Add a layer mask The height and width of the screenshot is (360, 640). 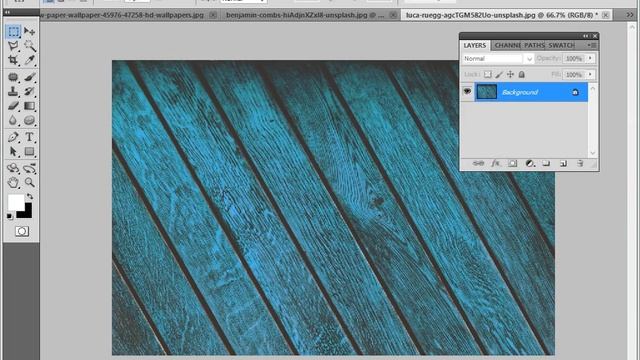click(x=513, y=164)
